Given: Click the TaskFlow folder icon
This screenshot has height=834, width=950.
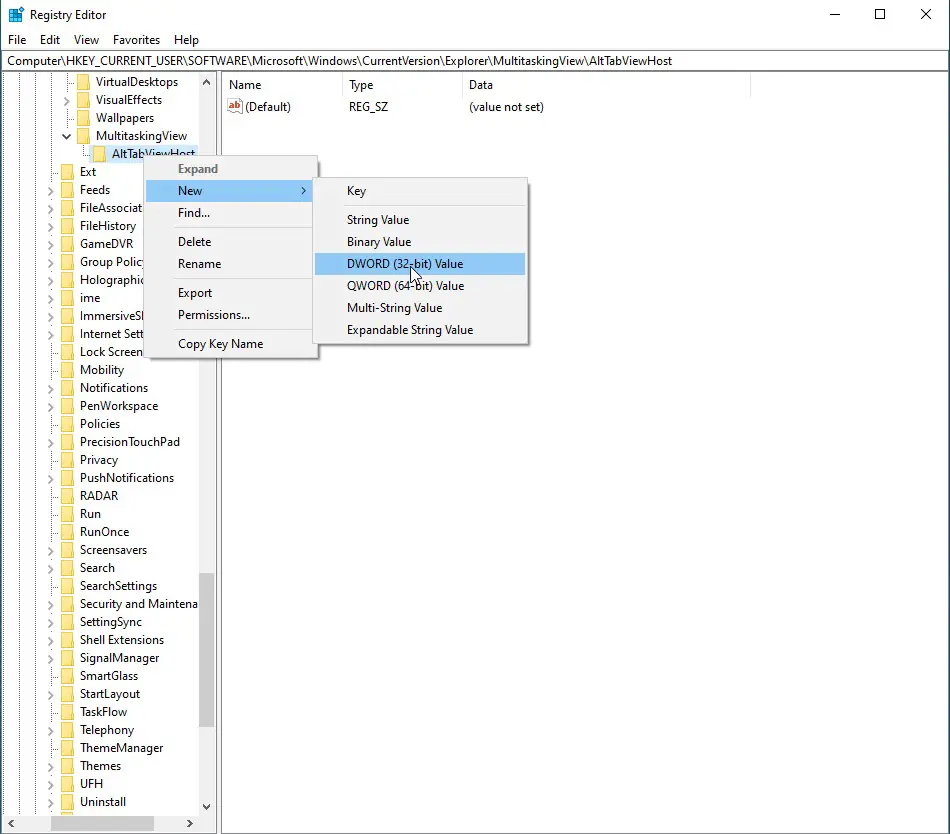Looking at the screenshot, I should pyautogui.click(x=67, y=712).
